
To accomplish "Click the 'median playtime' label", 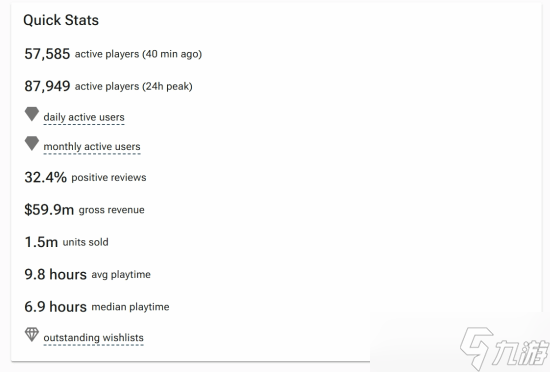I will 130,307.
